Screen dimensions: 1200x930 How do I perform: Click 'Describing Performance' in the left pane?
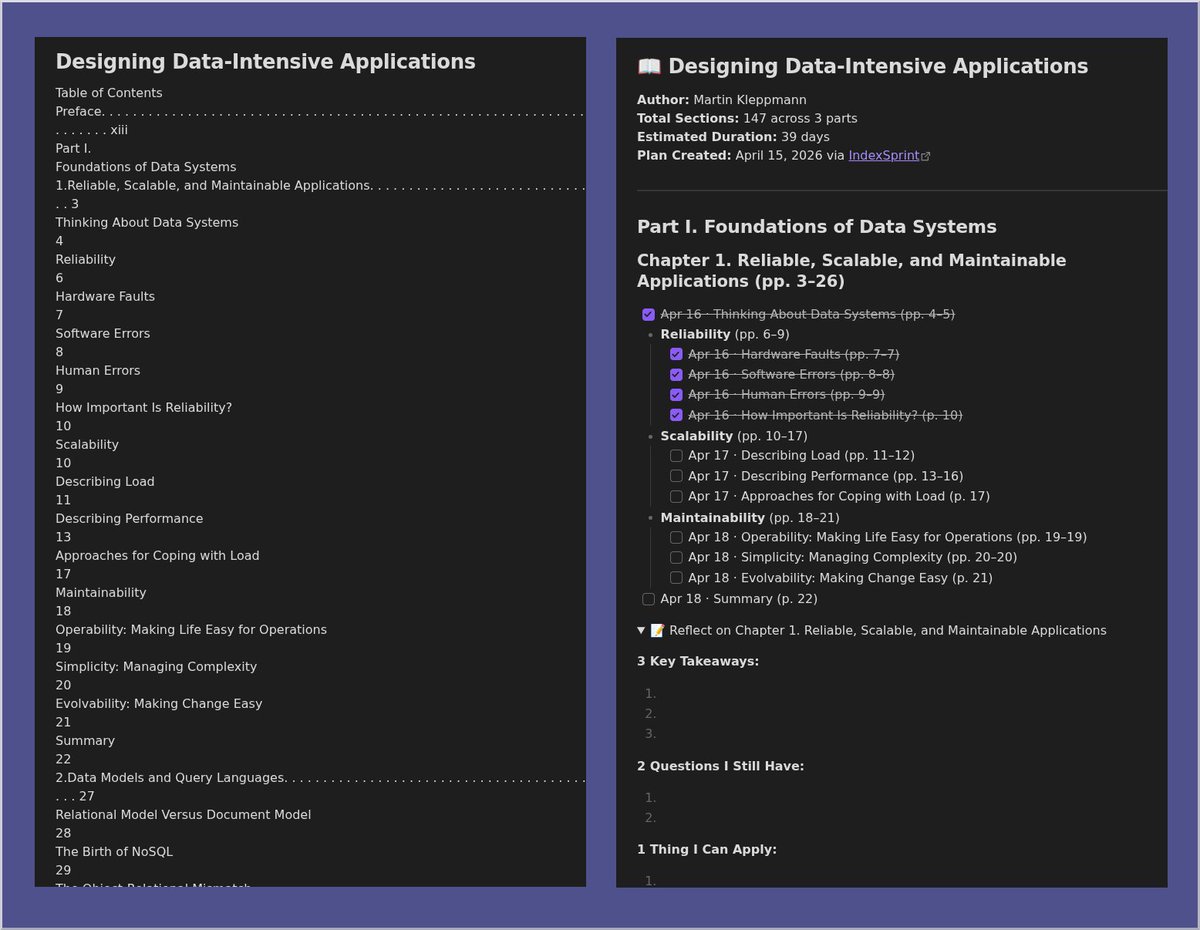129,518
